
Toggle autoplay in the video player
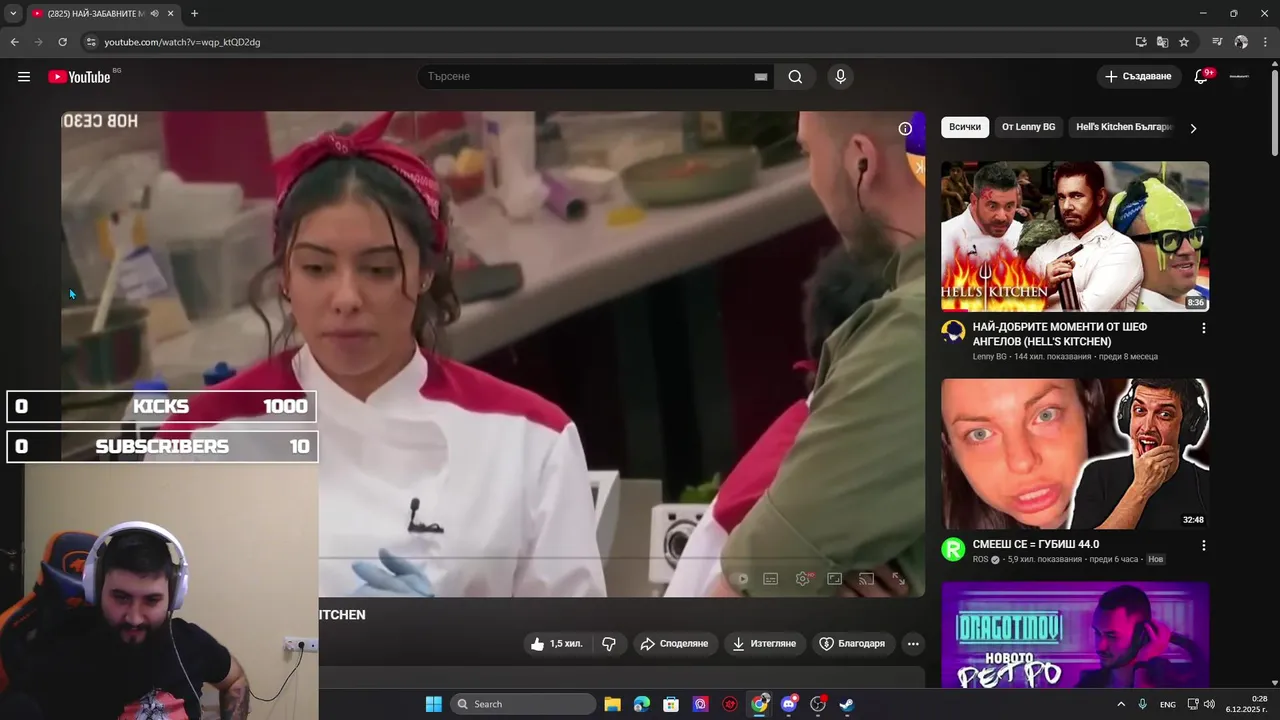click(742, 579)
